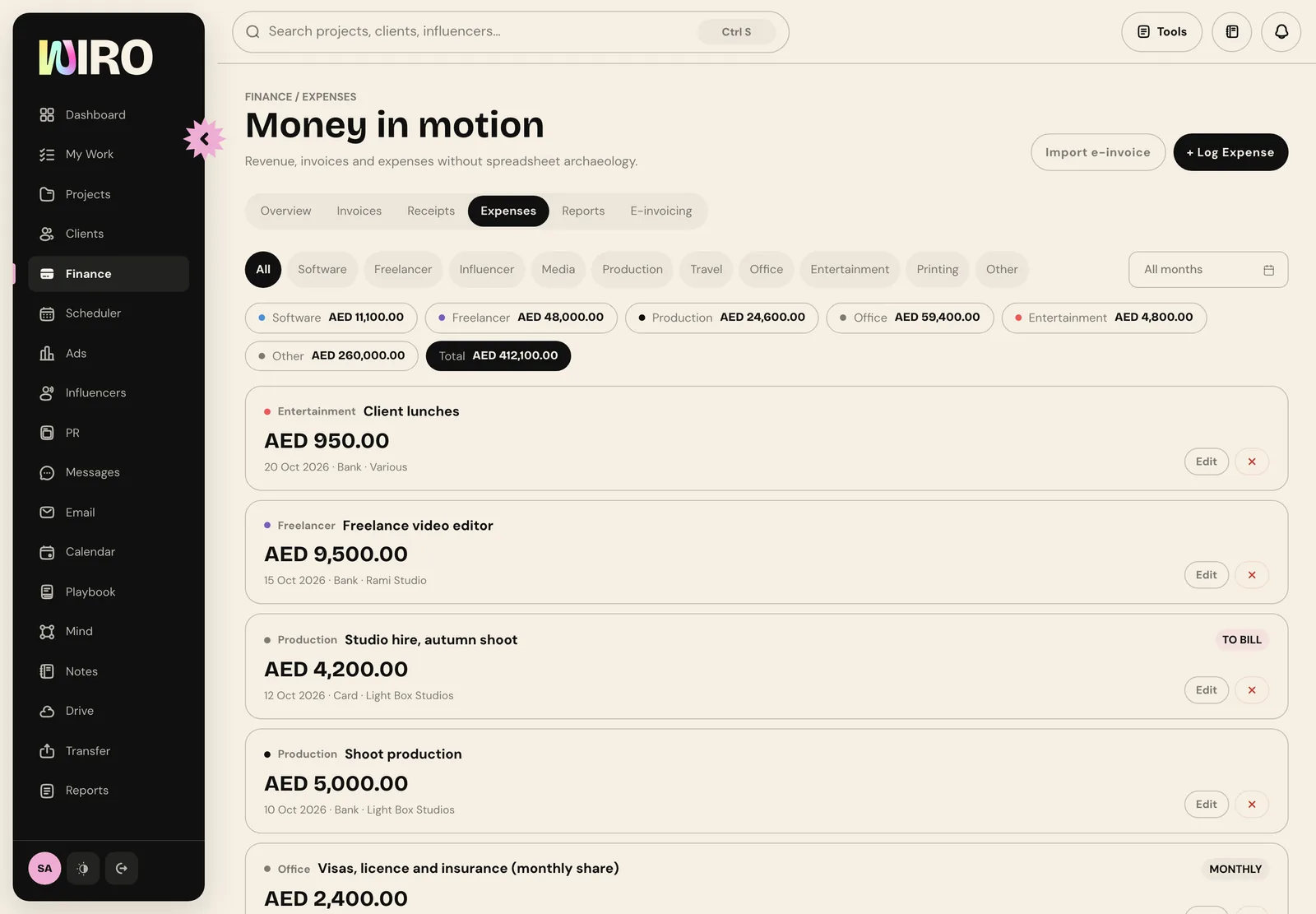Open Messages in sidebar
Viewport: 1316px width, 914px height.
coord(109,472)
